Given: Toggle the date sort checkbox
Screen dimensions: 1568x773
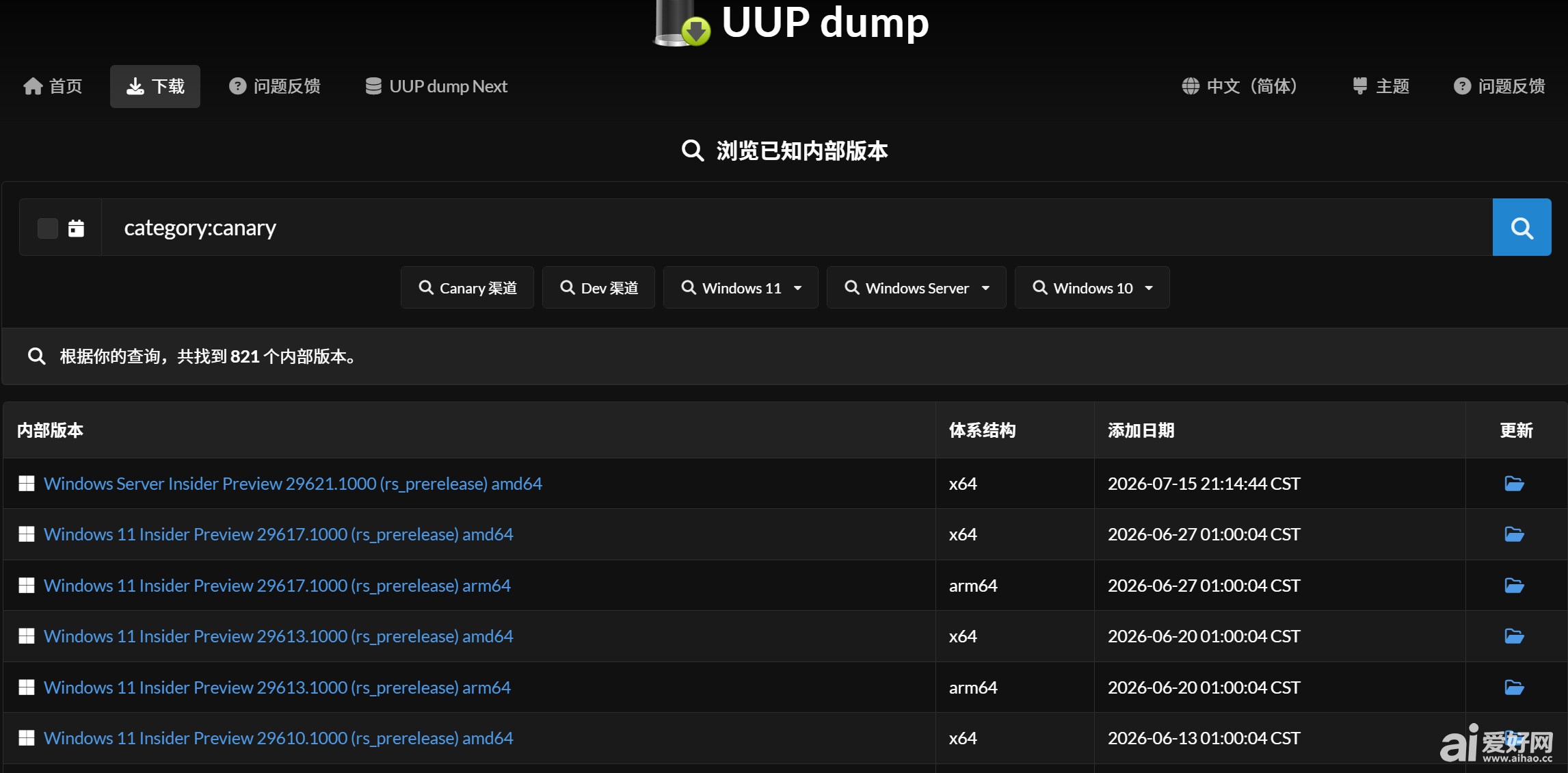Looking at the screenshot, I should pos(47,228).
